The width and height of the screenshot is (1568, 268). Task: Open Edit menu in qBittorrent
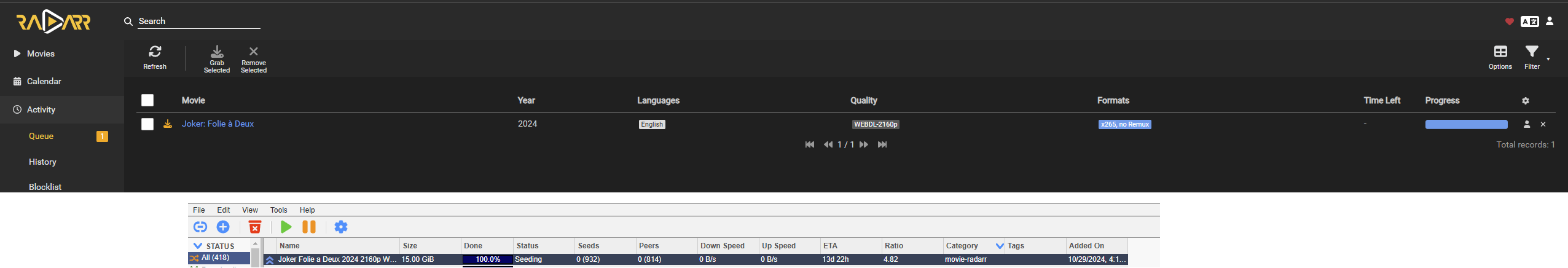coord(224,210)
